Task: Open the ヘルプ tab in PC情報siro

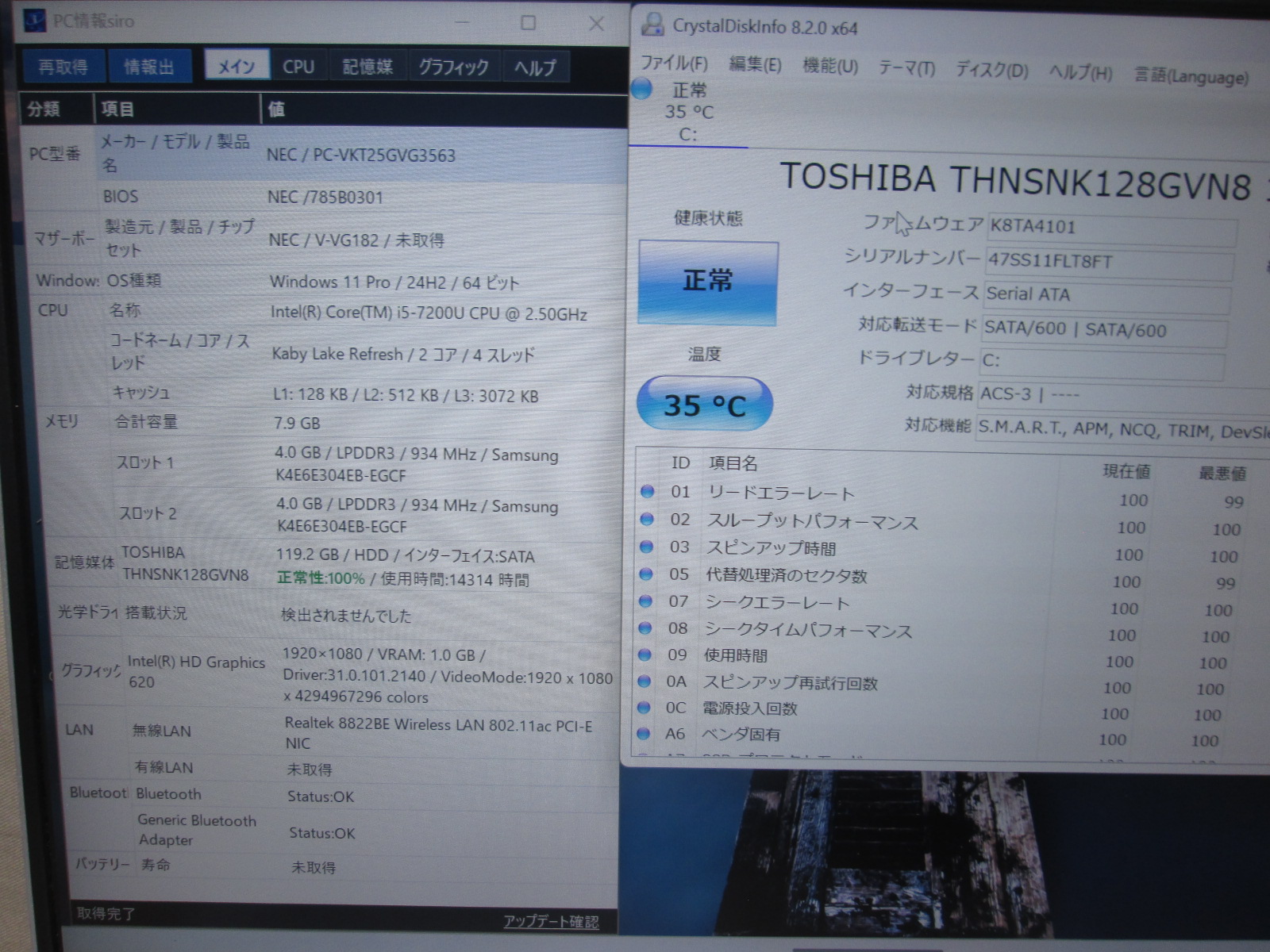Action: (x=536, y=67)
